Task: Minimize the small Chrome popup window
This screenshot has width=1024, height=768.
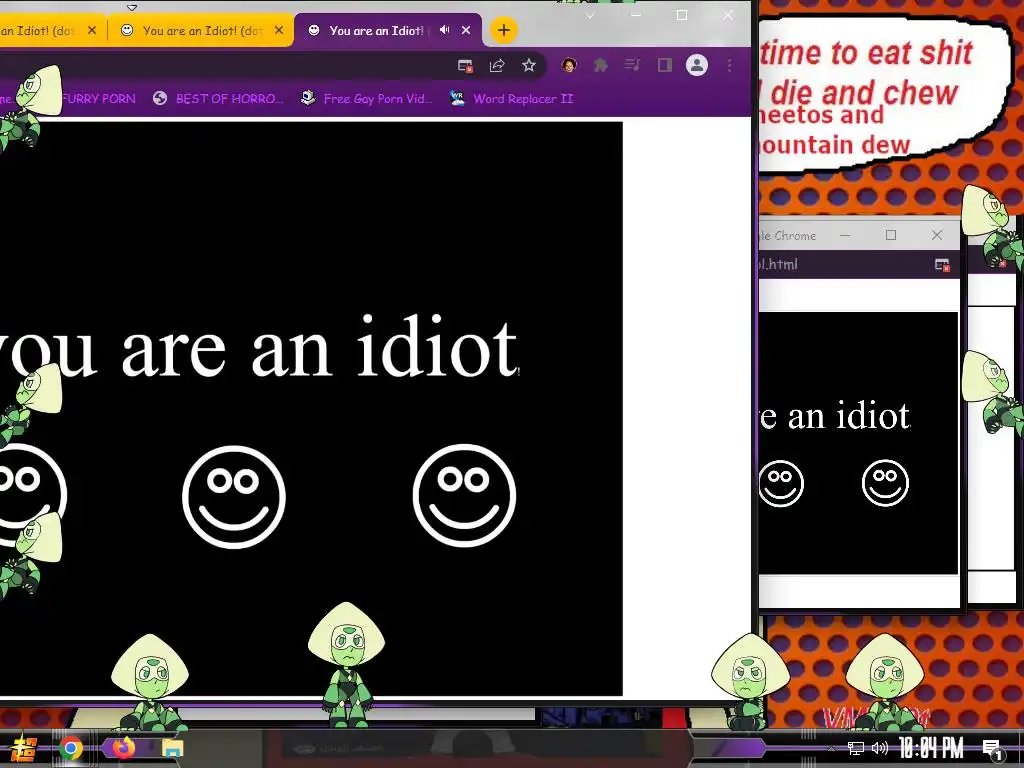Action: point(845,235)
